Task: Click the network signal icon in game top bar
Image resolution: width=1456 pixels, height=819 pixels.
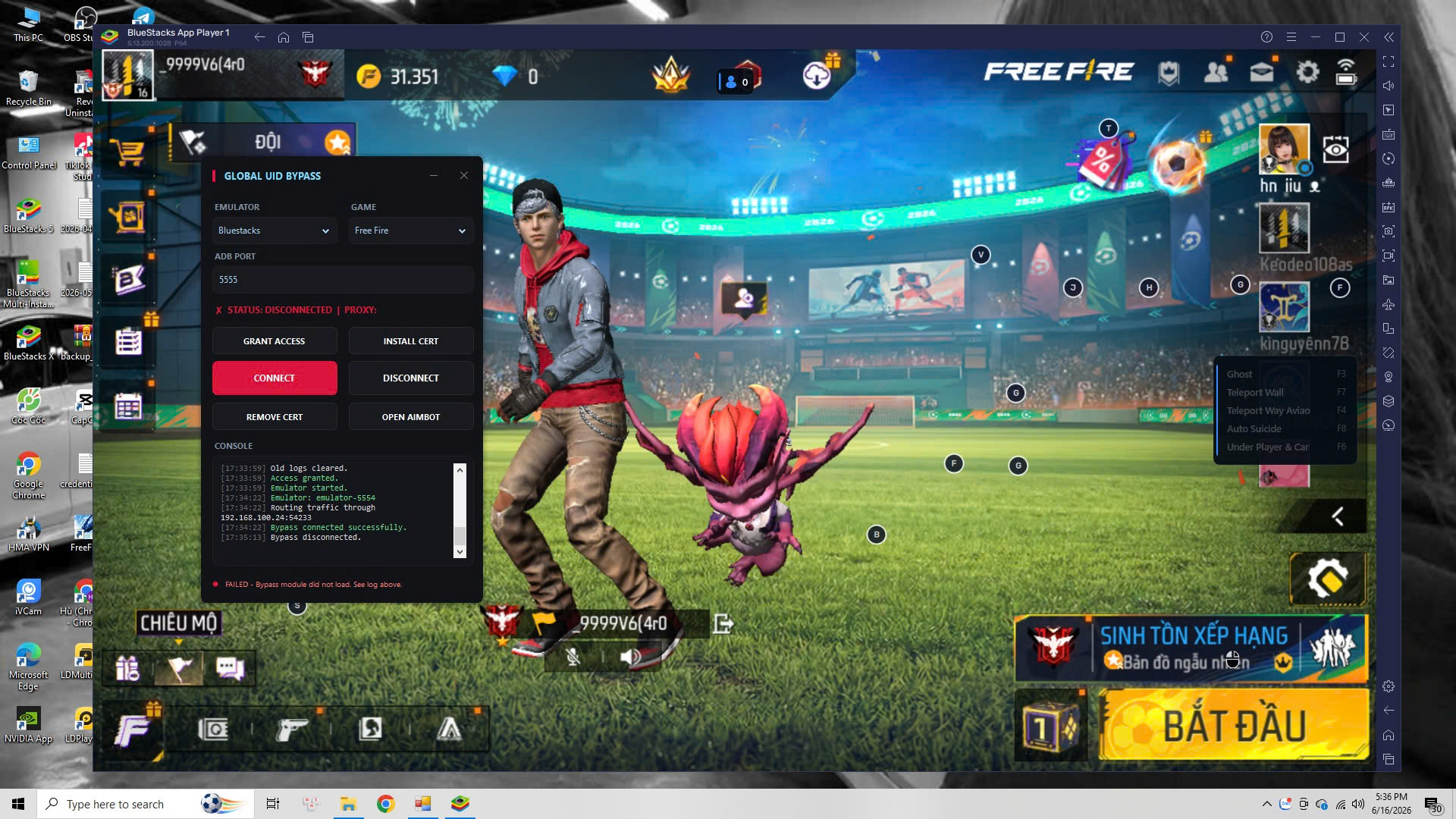Action: pyautogui.click(x=1346, y=73)
